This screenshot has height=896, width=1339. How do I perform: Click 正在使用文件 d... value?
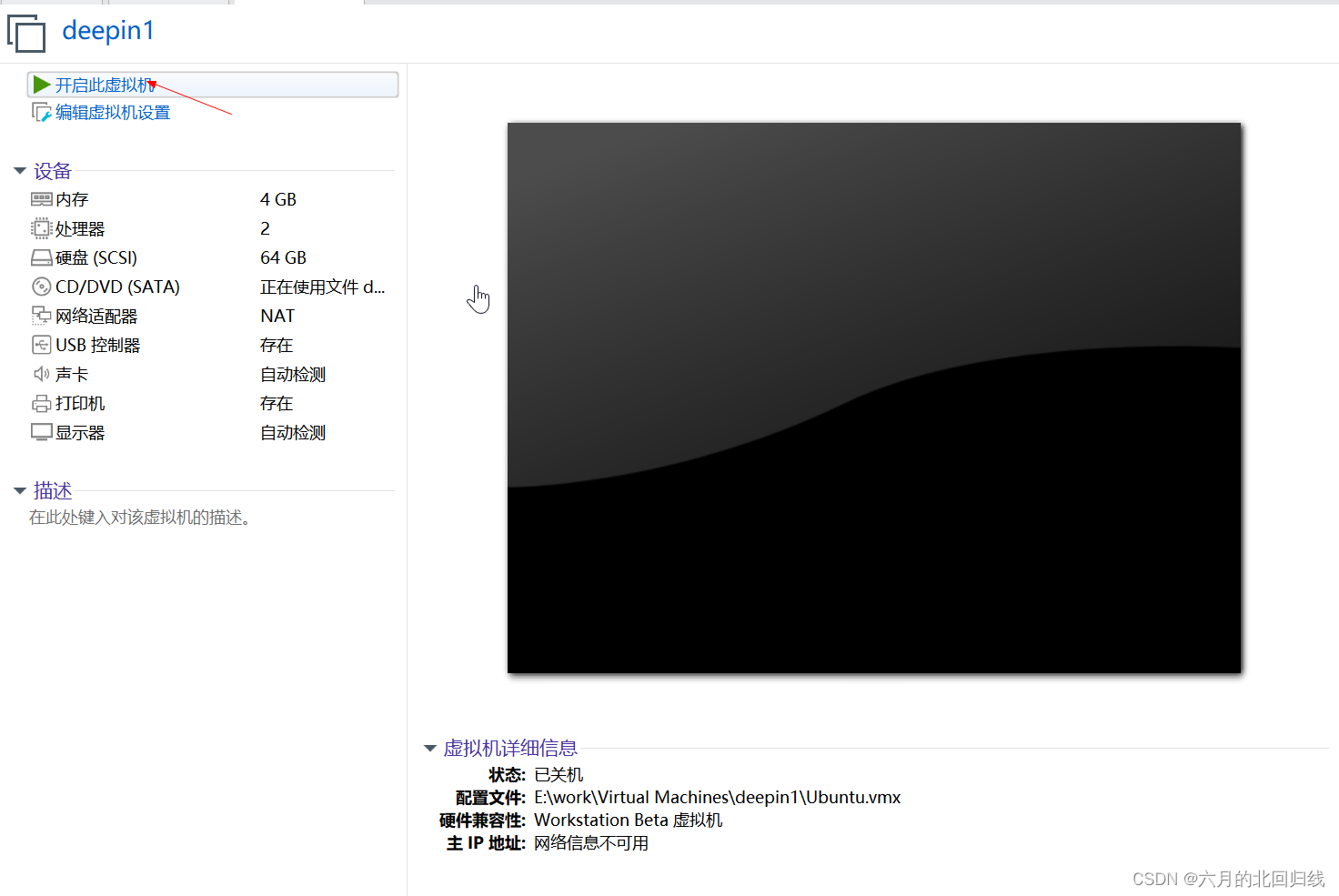pos(323,287)
